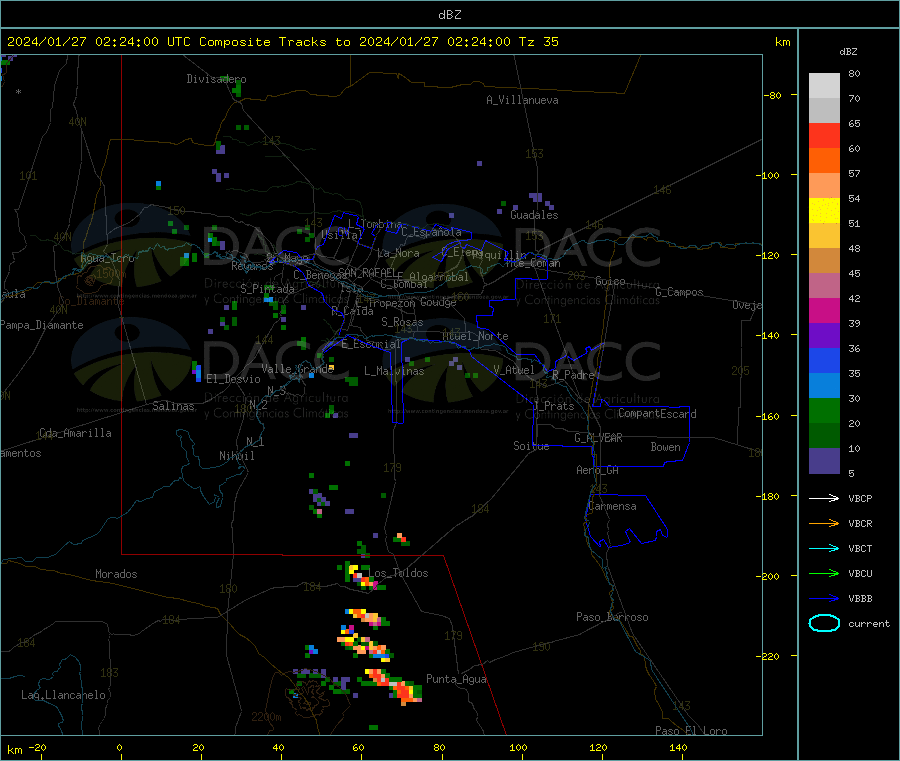Viewport: 900px width, 761px height.
Task: Click the Los_Toldos map label
Action: pyautogui.click(x=398, y=573)
